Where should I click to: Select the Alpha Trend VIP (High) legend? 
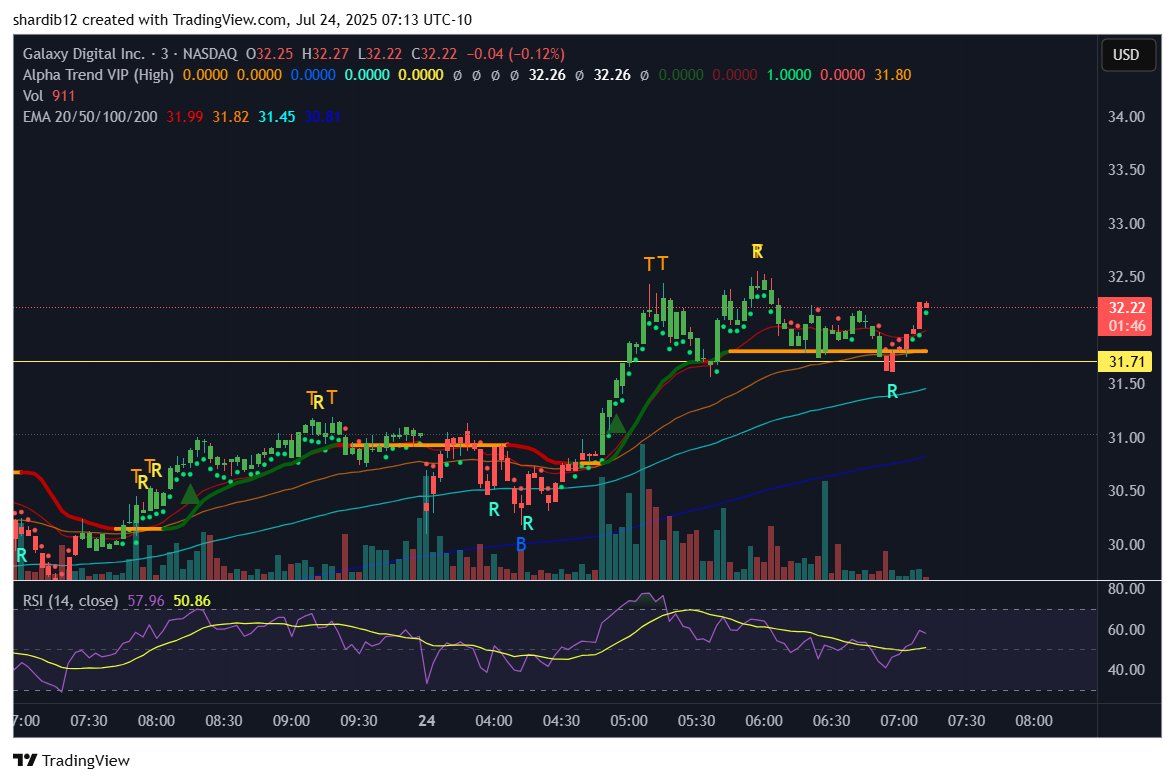(98, 75)
